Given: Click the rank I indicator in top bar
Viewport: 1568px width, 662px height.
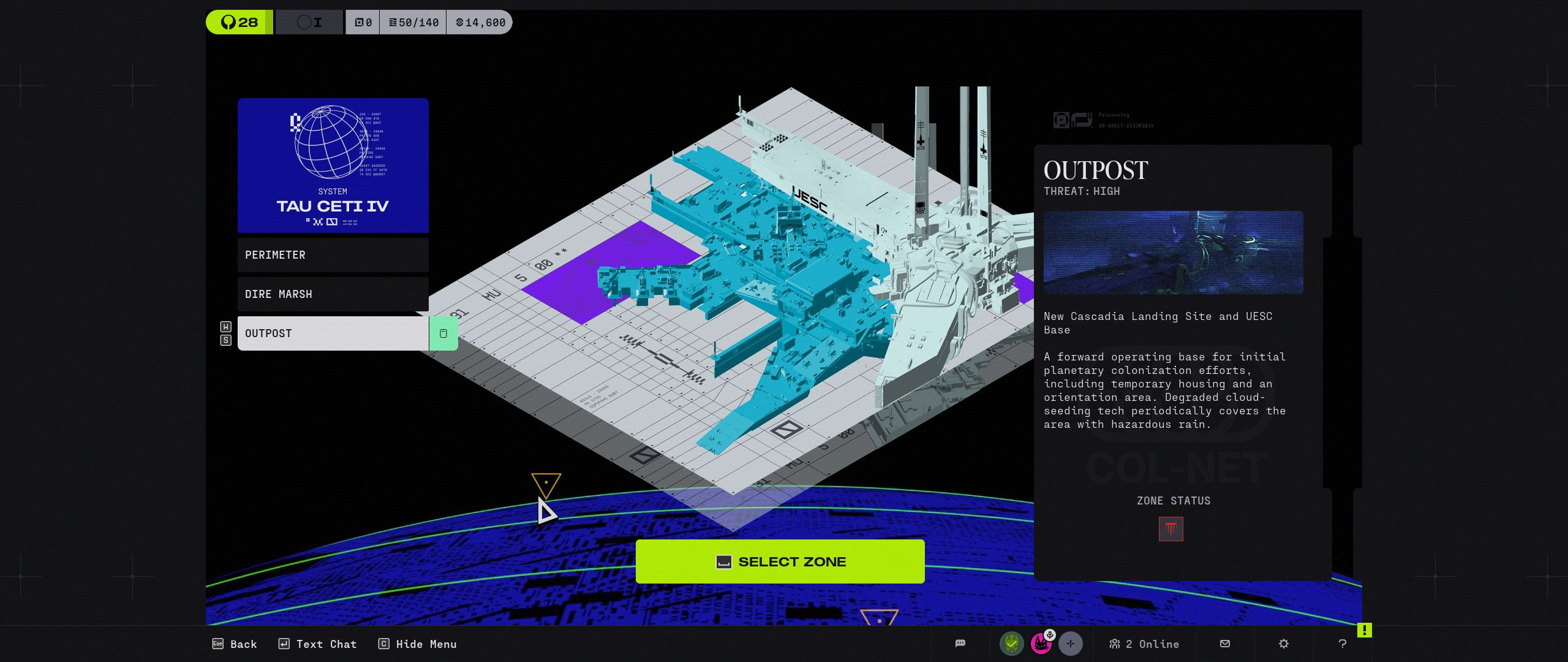Looking at the screenshot, I should click(x=309, y=22).
